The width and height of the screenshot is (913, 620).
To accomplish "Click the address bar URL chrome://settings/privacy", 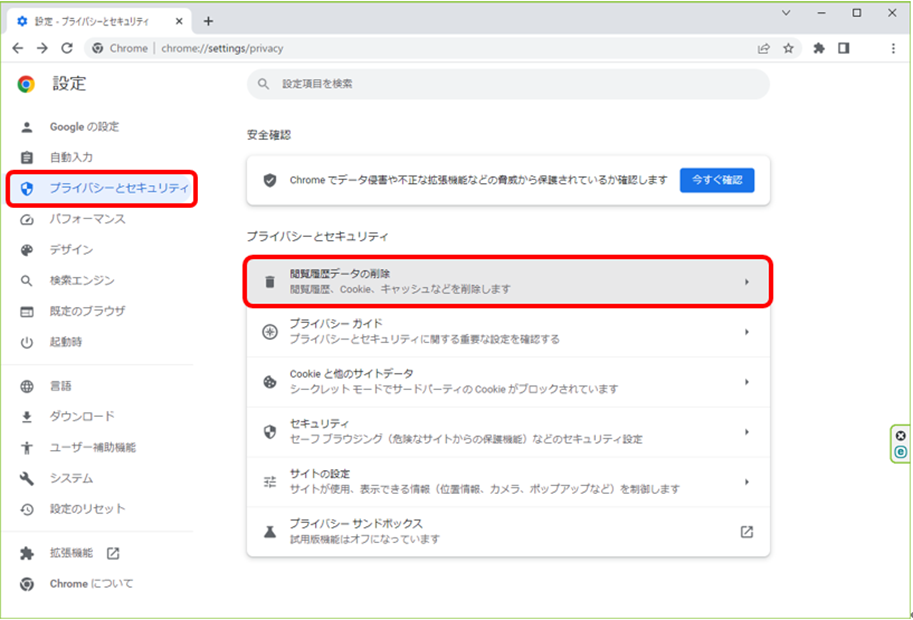I will click(222, 48).
